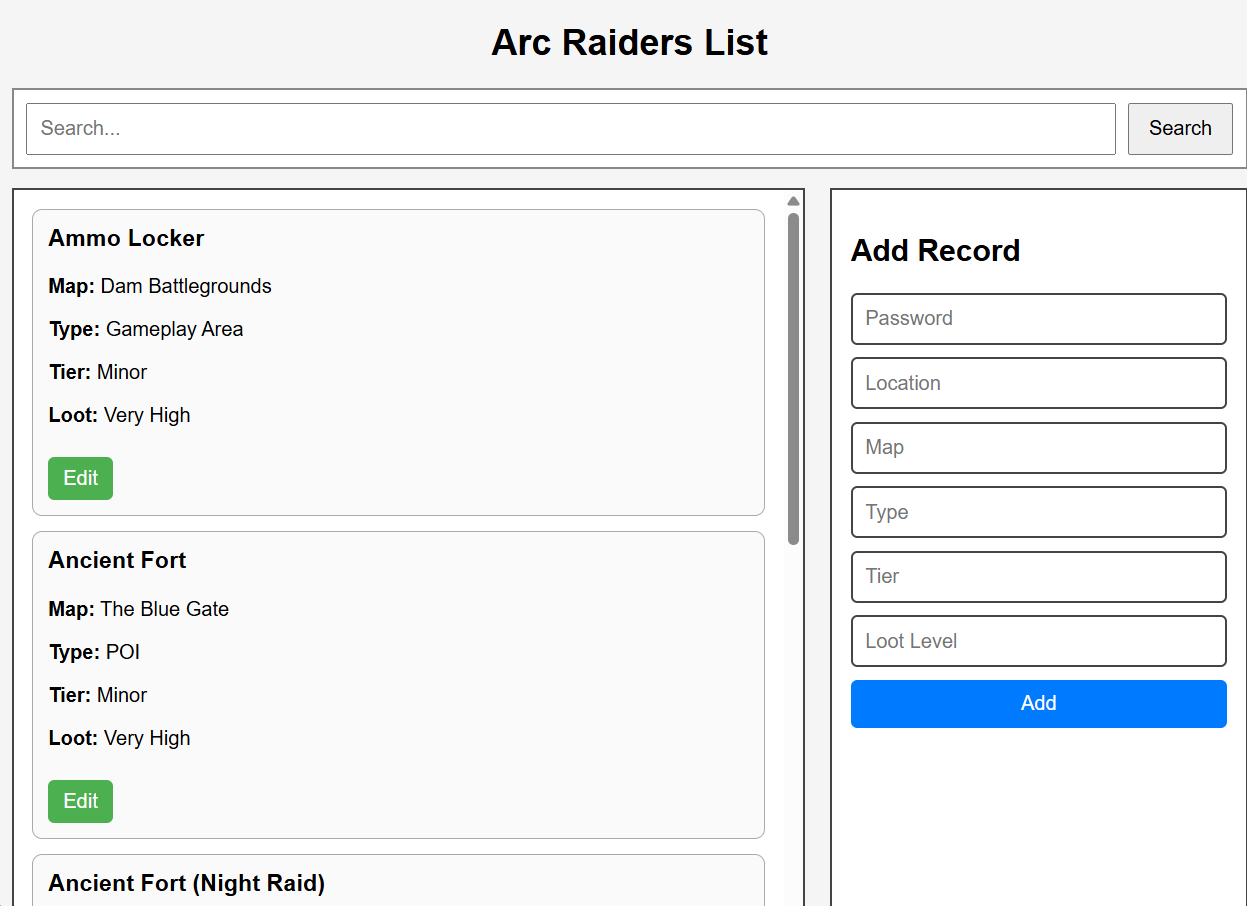The image size is (1247, 906).
Task: Click the Dam Battlegrounds map text
Action: 185,286
